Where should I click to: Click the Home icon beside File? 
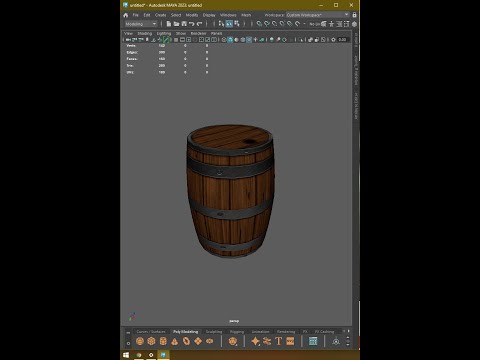126,15
